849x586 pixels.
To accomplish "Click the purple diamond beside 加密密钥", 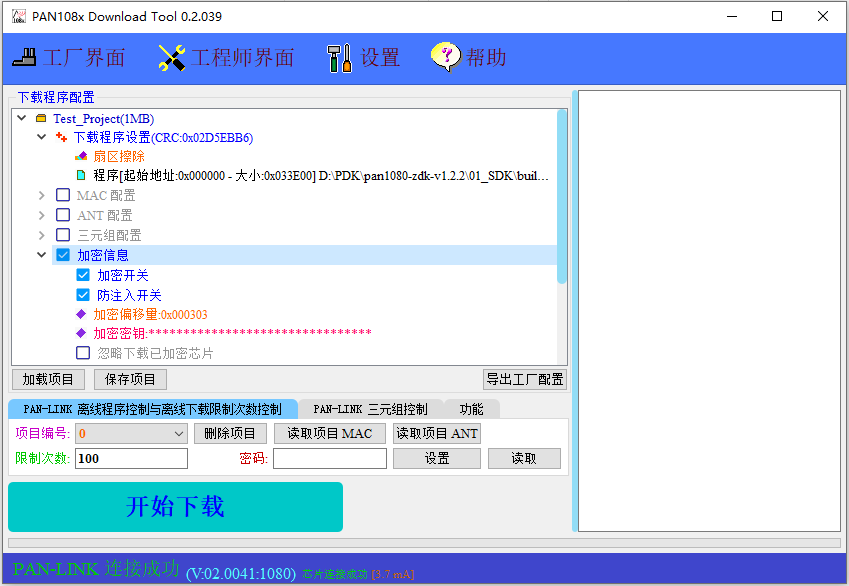I will (81, 333).
